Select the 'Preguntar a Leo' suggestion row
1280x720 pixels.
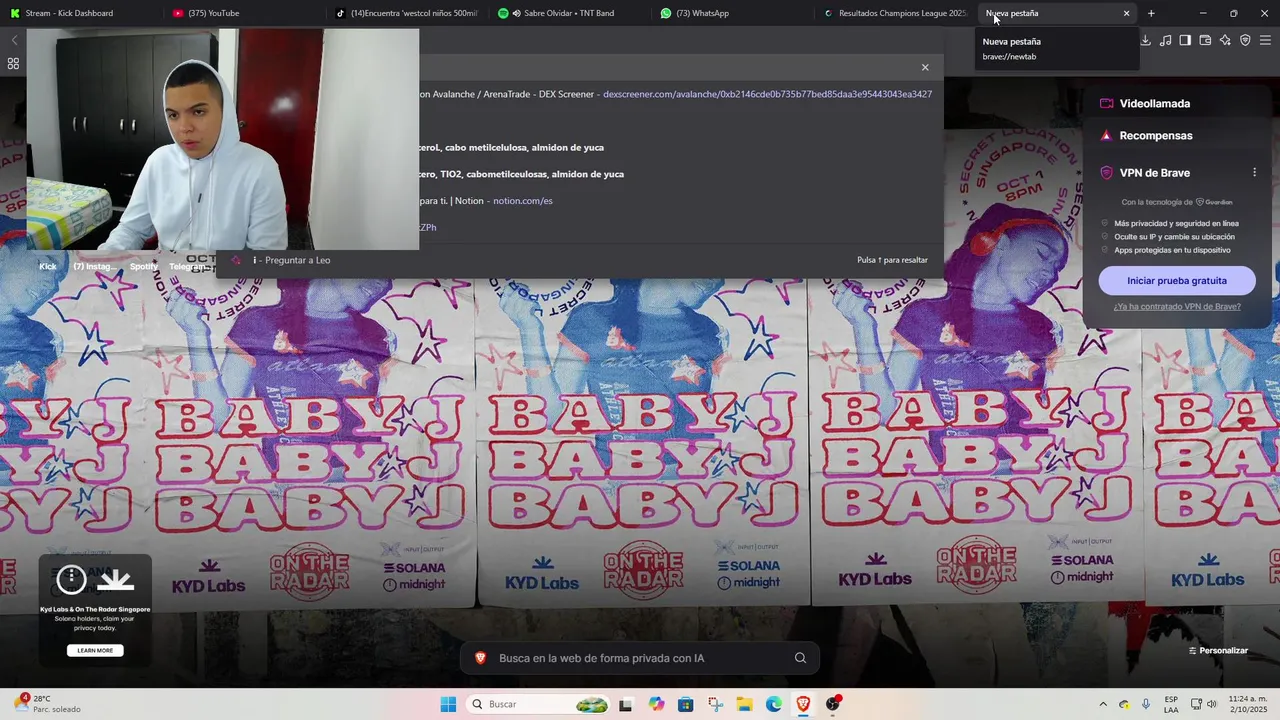pyautogui.click(x=580, y=260)
